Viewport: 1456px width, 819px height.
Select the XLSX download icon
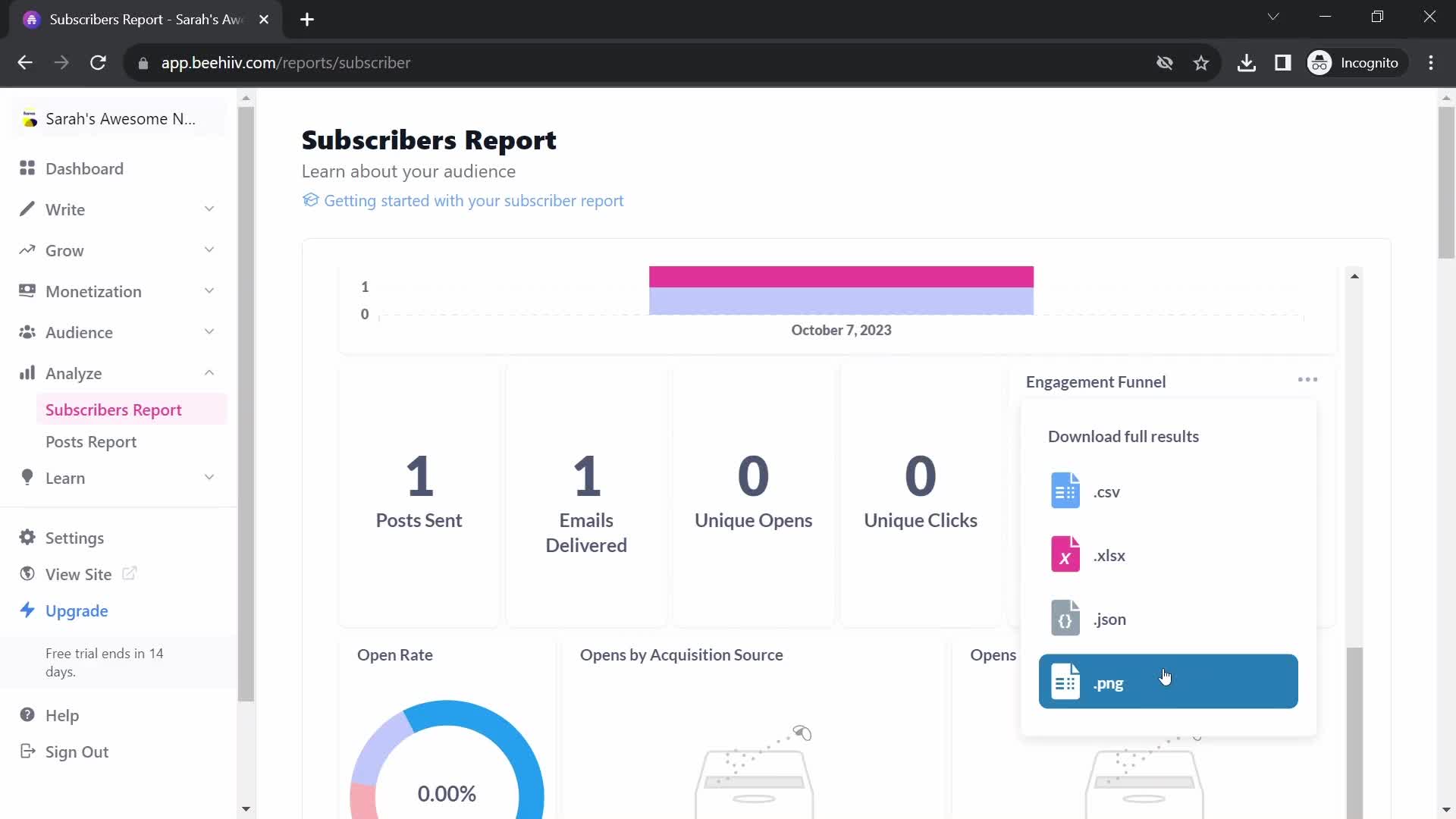(x=1065, y=555)
